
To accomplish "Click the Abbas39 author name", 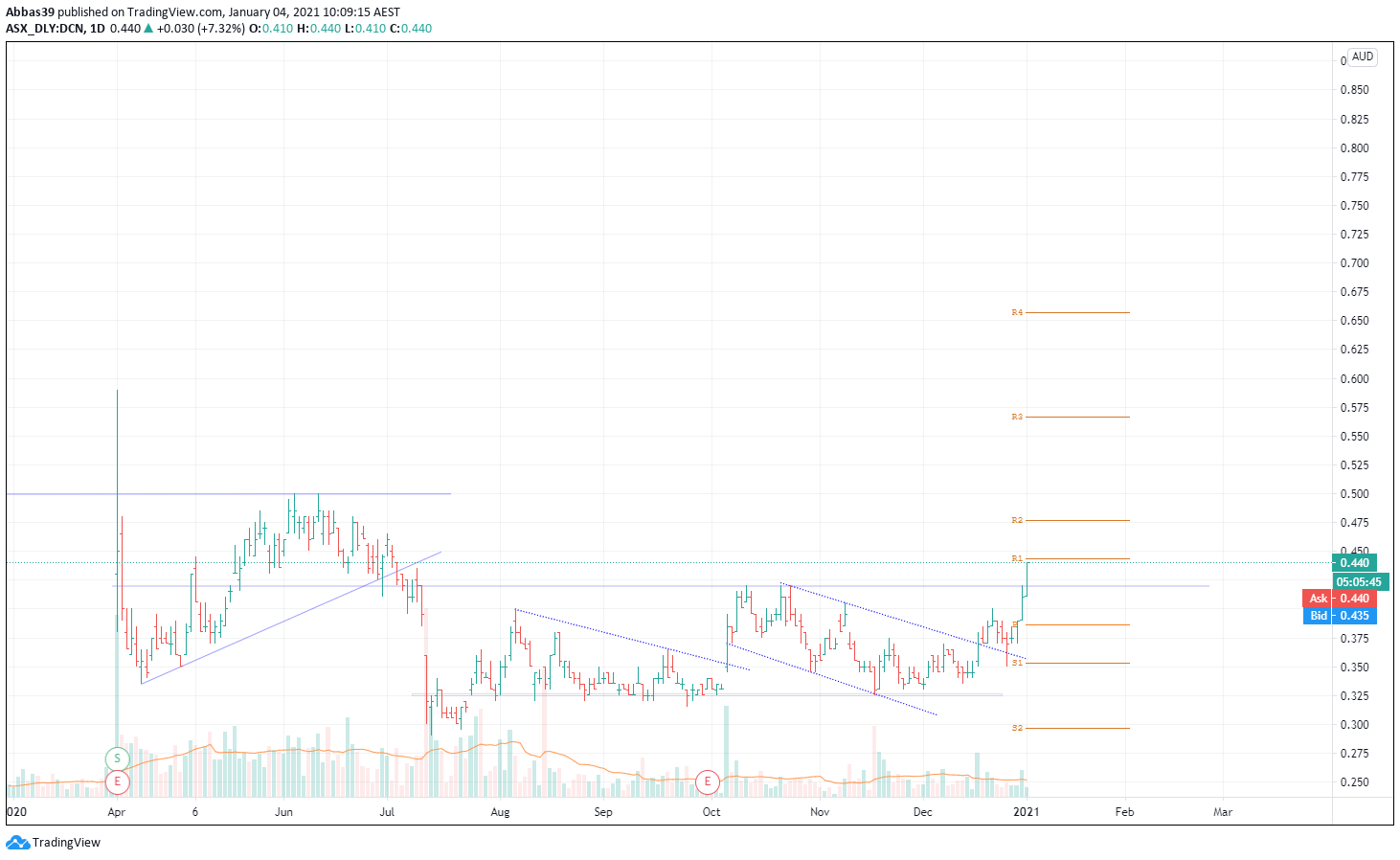I will point(30,12).
